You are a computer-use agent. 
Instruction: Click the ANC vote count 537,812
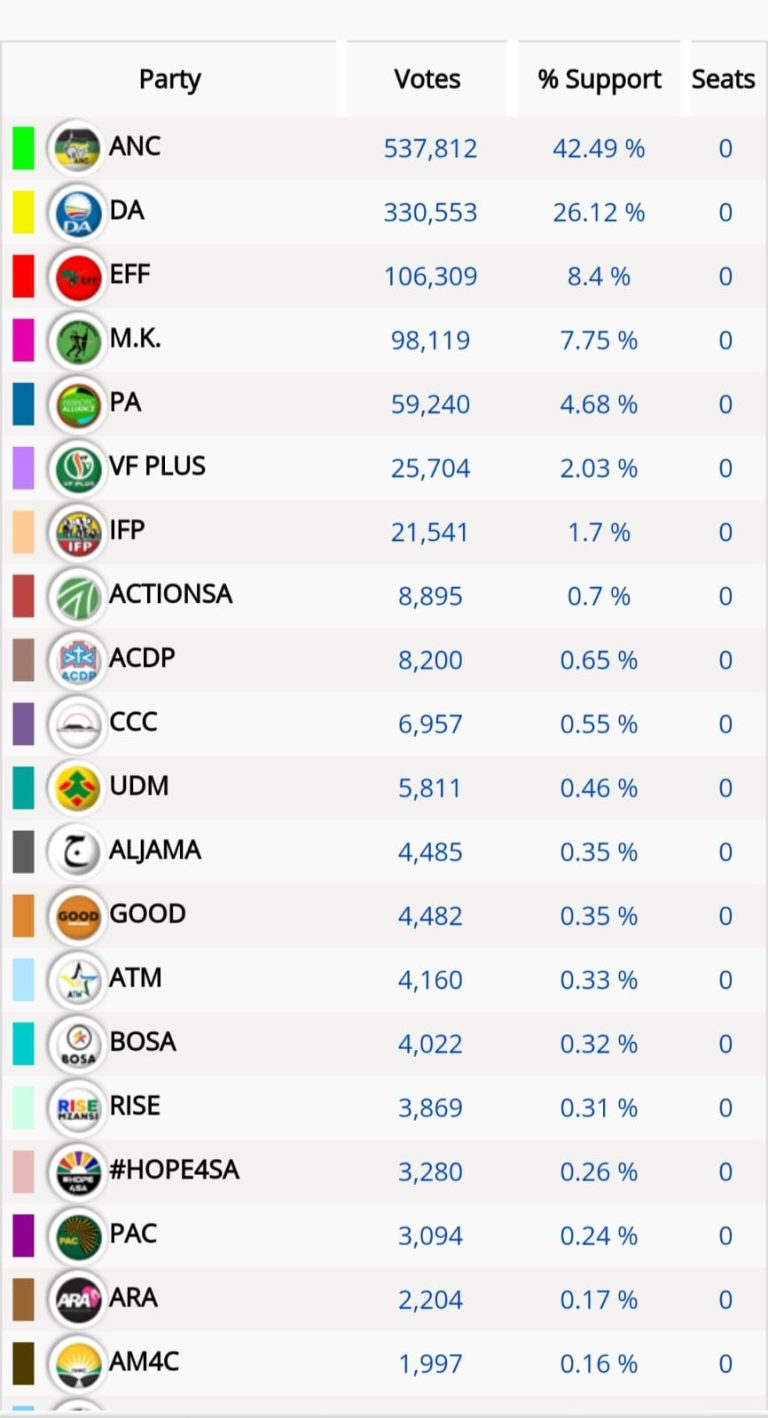[x=430, y=149]
